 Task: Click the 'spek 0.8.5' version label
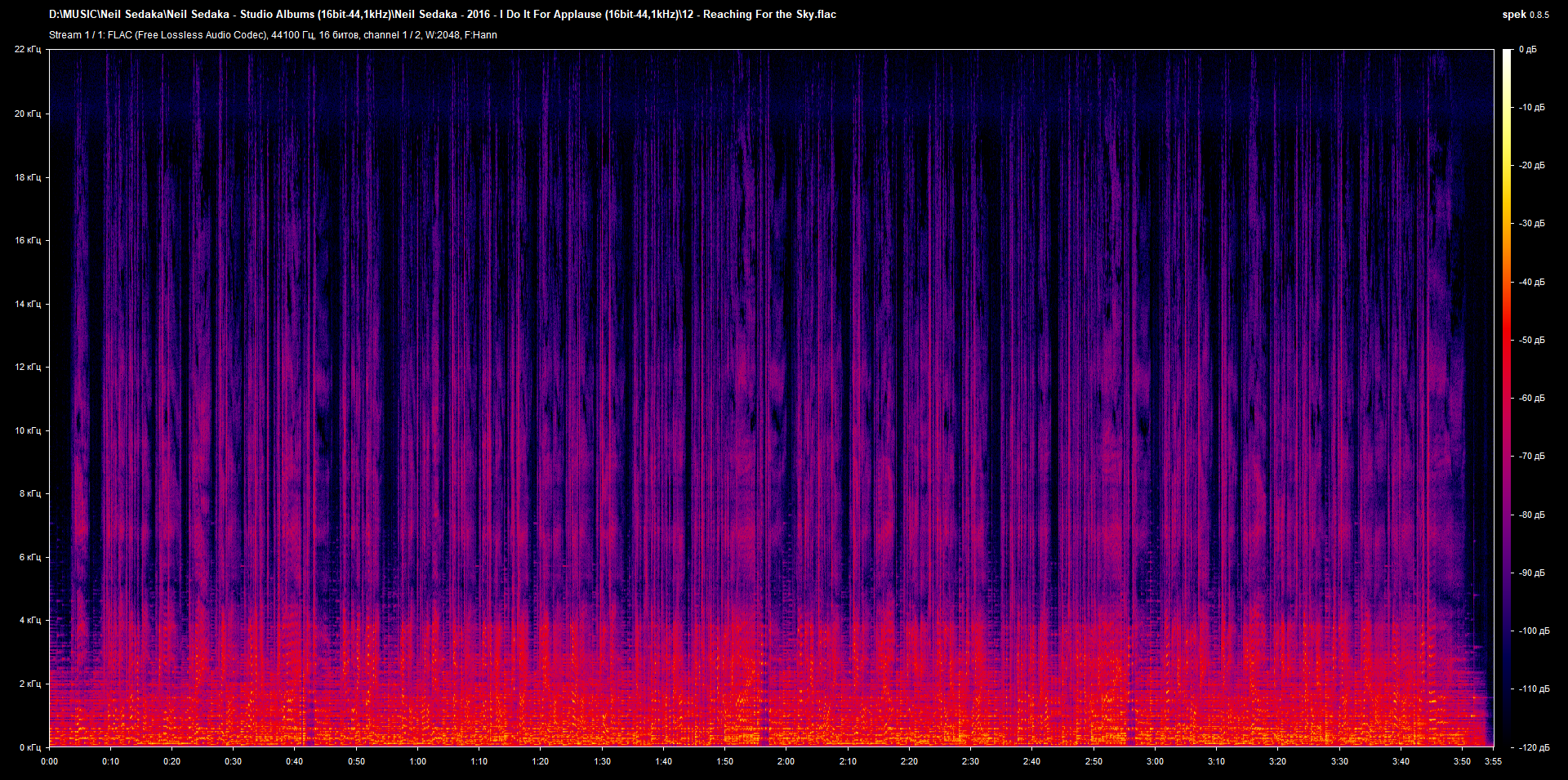(x=1526, y=14)
